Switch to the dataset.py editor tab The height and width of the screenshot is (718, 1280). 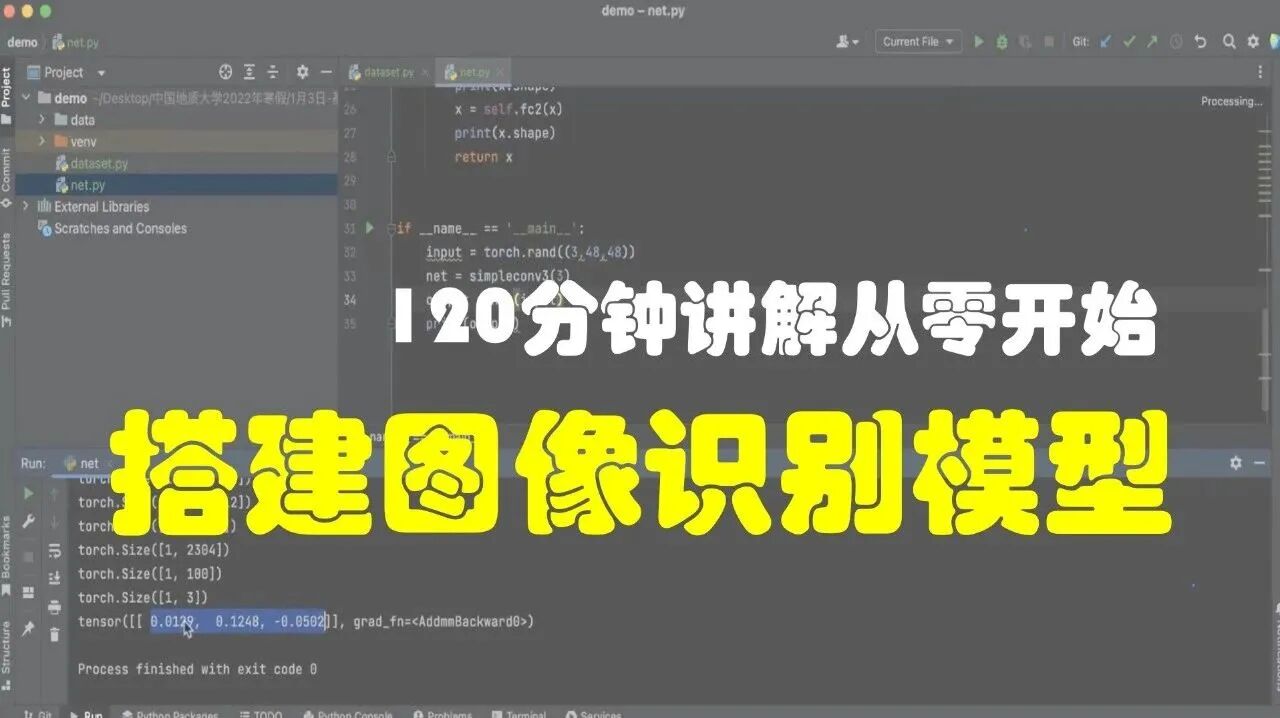(388, 72)
